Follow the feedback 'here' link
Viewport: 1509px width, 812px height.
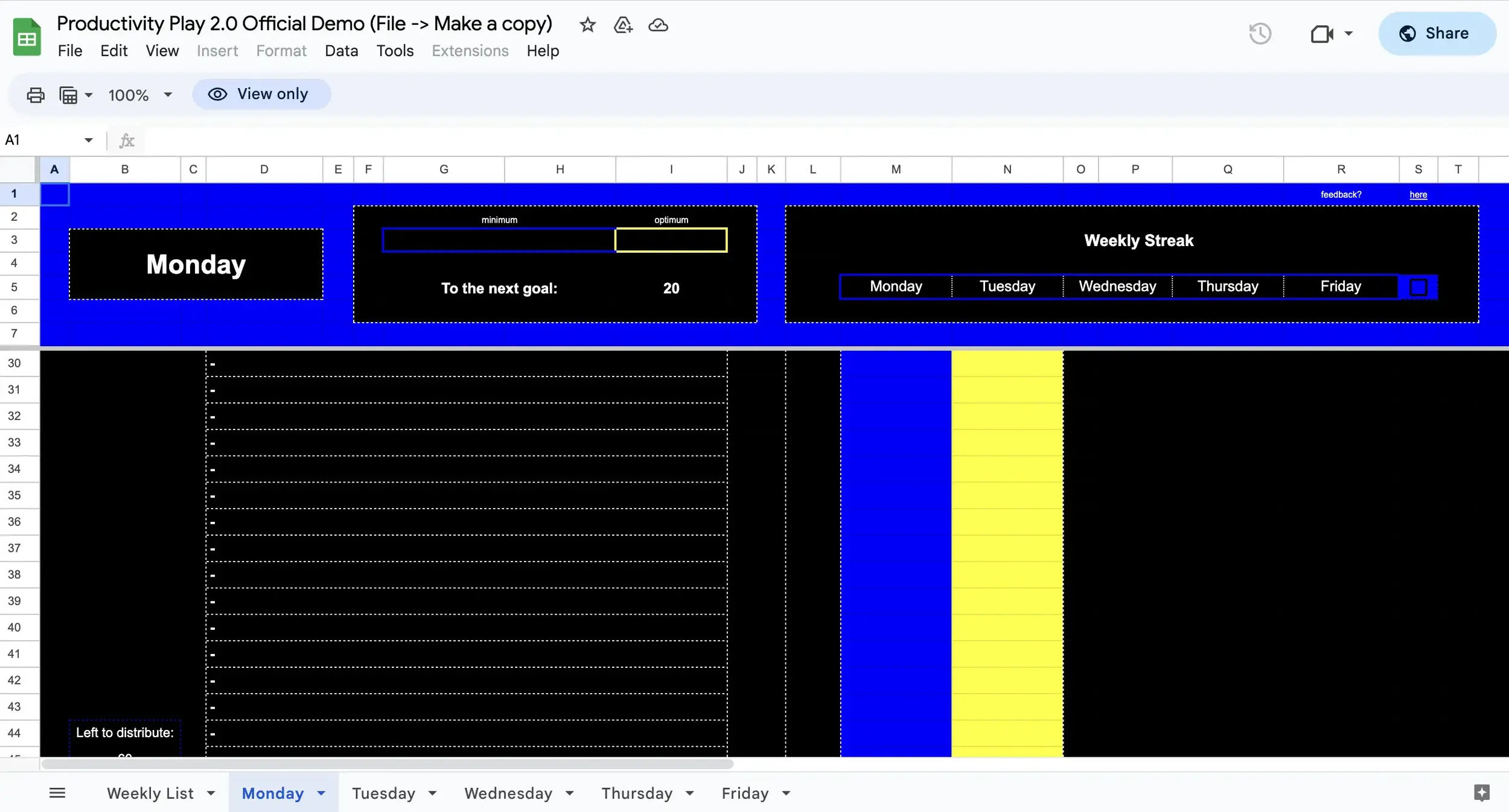point(1418,195)
